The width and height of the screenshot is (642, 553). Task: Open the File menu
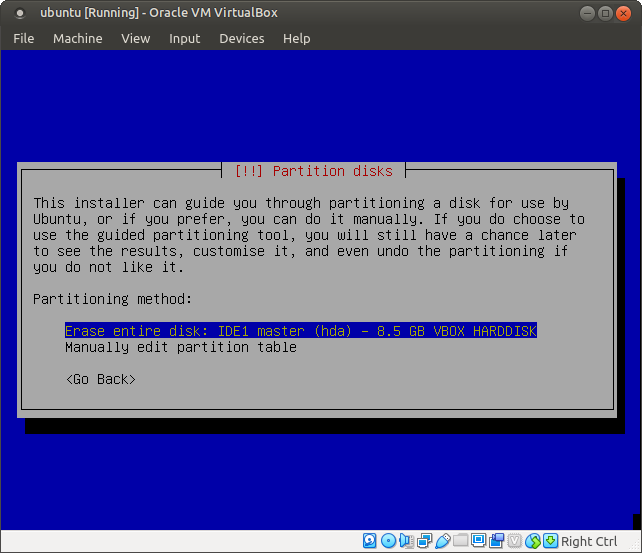tap(24, 38)
